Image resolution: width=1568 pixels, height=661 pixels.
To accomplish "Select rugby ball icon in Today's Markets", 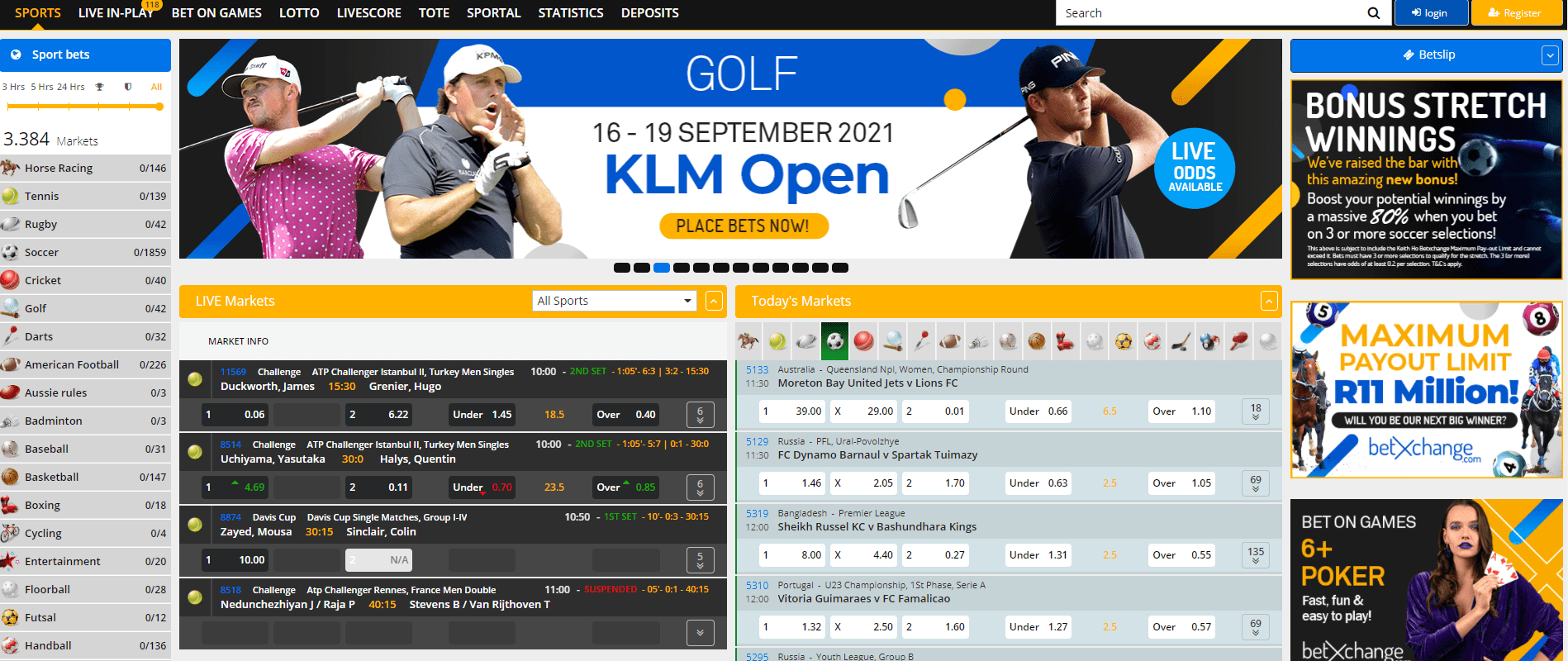I will coord(806,341).
